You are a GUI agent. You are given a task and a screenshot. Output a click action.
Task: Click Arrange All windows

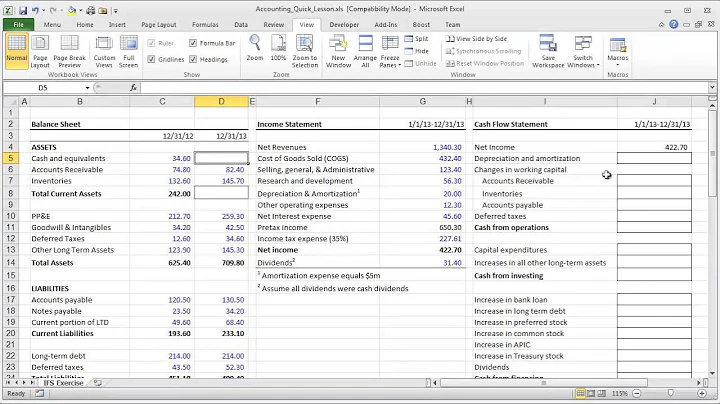pos(365,51)
